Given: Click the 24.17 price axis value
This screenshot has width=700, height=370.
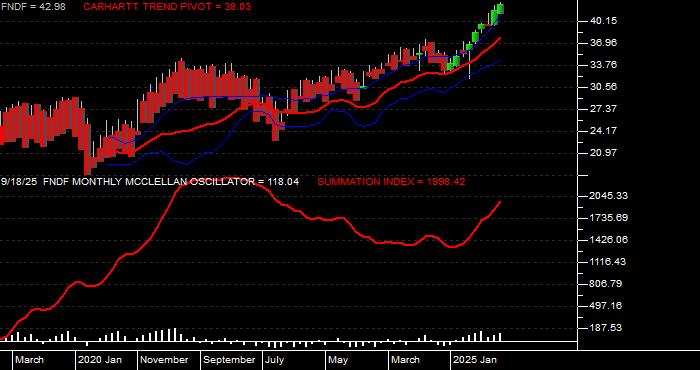Looking at the screenshot, I should coord(604,131).
